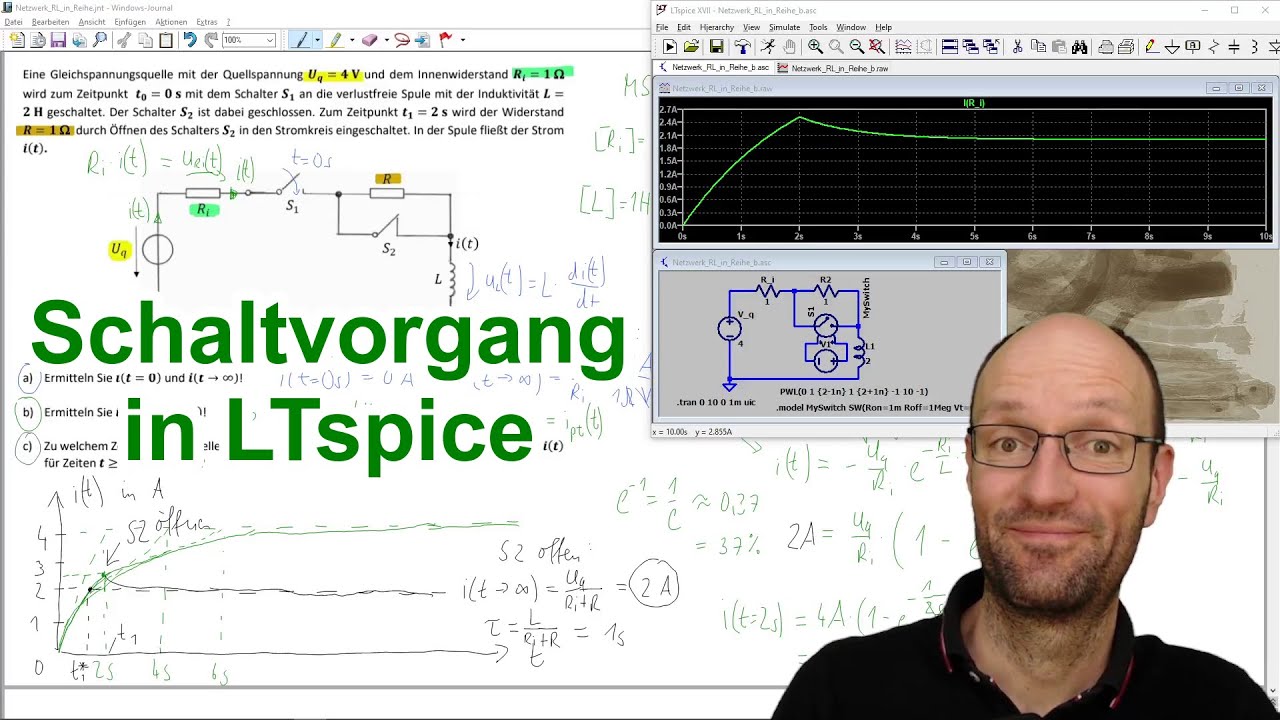This screenshot has width=1280, height=720.
Task: Switch to the Netzwerk_RL_in_Reihe_b.raw tab
Action: pyautogui.click(x=833, y=68)
